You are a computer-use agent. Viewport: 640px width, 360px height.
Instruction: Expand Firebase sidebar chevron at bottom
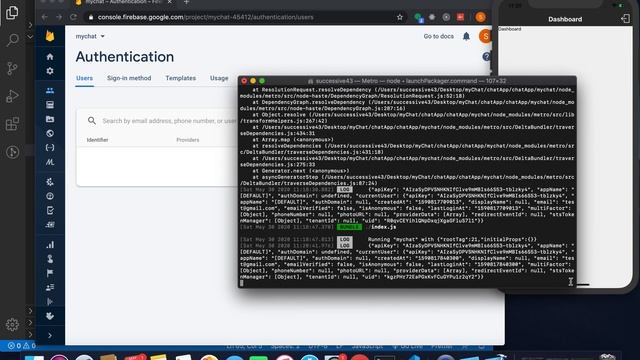(x=50, y=336)
